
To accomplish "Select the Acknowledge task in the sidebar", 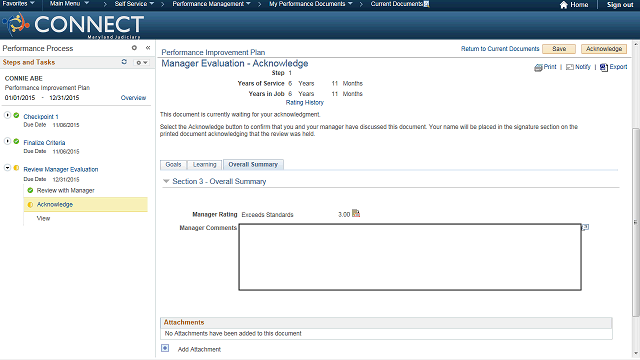I will [x=55, y=204].
